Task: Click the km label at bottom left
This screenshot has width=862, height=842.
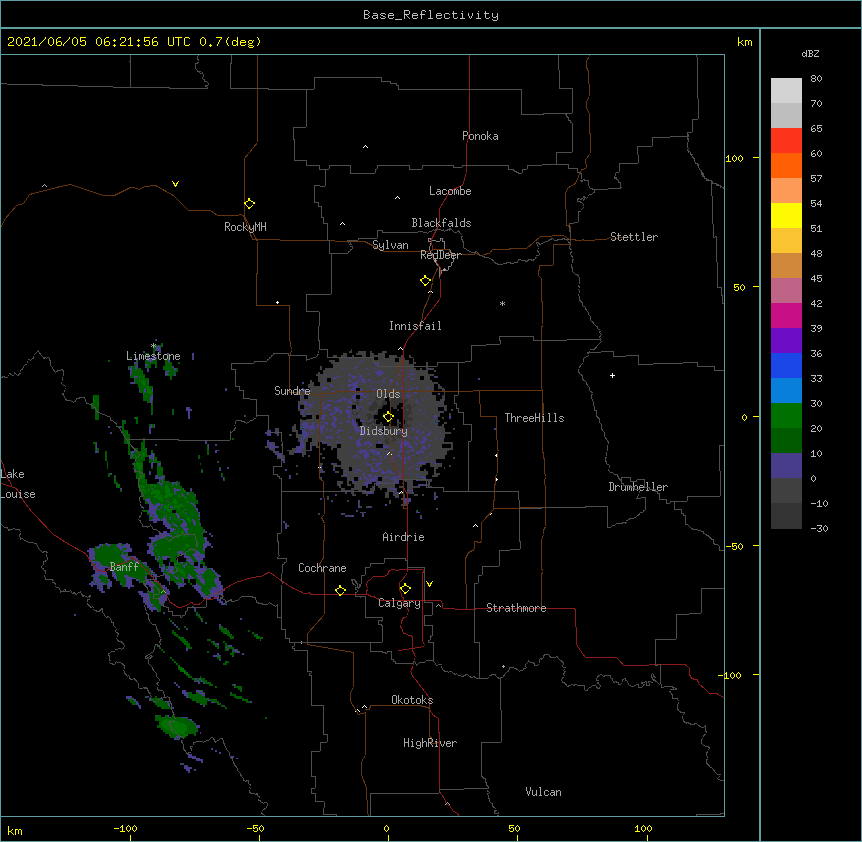Action: [15, 830]
